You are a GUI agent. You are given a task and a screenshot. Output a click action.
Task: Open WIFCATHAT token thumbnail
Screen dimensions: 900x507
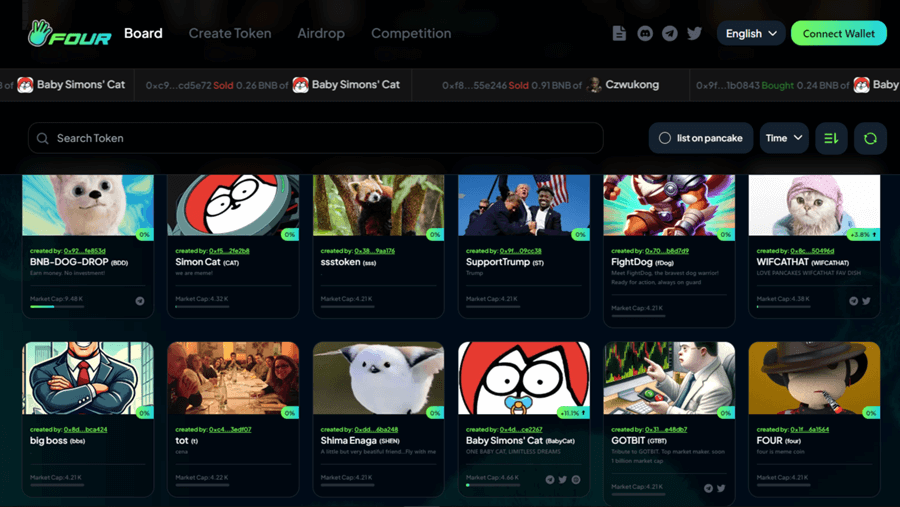pyautogui.click(x=814, y=205)
